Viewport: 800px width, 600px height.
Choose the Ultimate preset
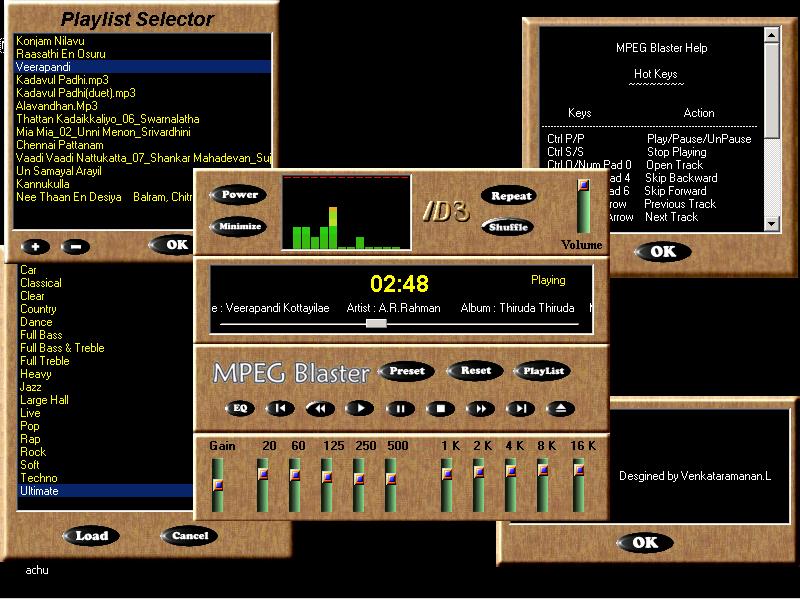click(x=105, y=491)
